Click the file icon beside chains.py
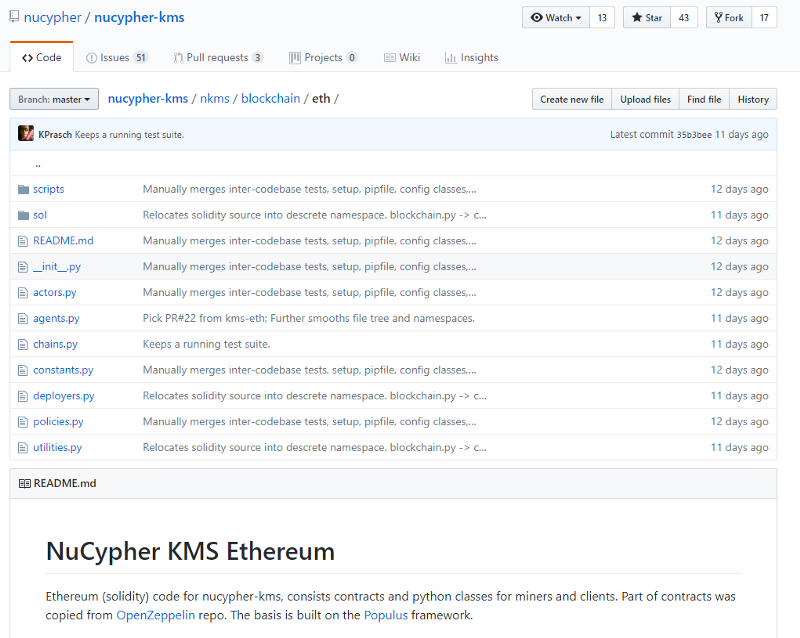The height and width of the screenshot is (638, 800). tap(22, 345)
